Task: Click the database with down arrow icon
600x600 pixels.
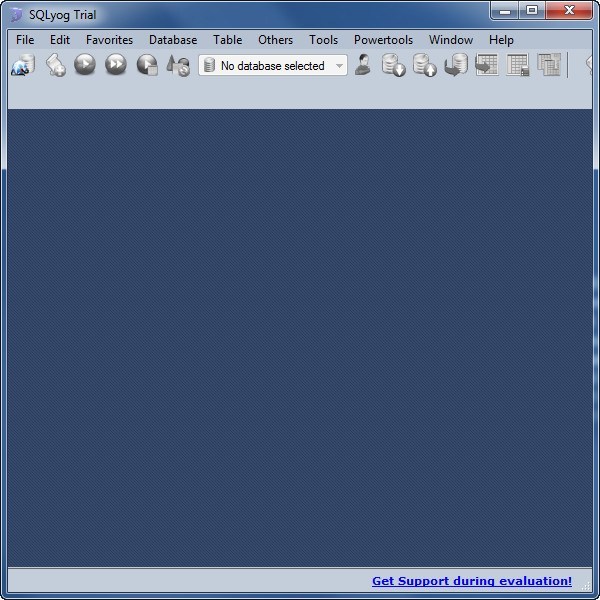Action: 394,65
